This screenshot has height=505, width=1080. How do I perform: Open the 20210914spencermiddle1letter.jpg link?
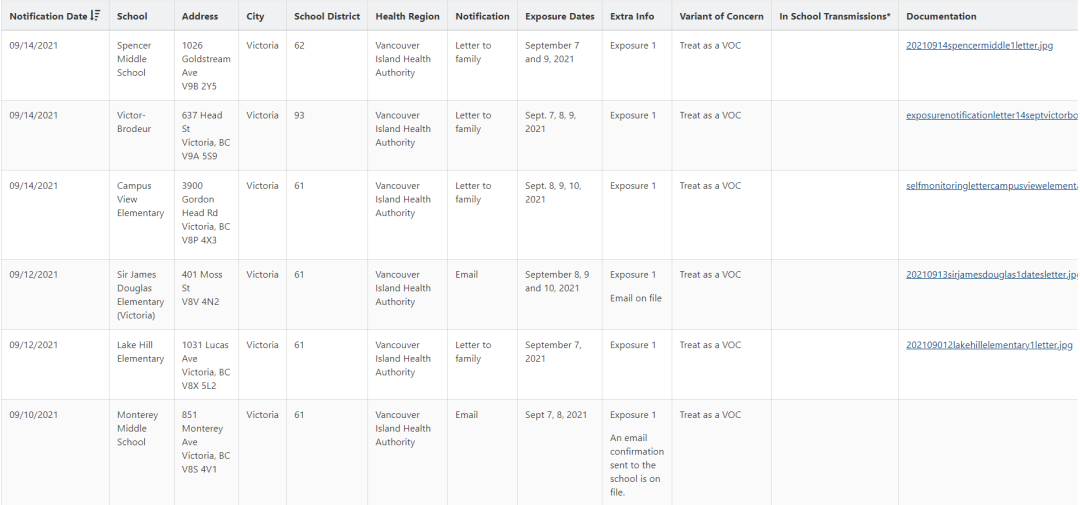[x=979, y=45]
